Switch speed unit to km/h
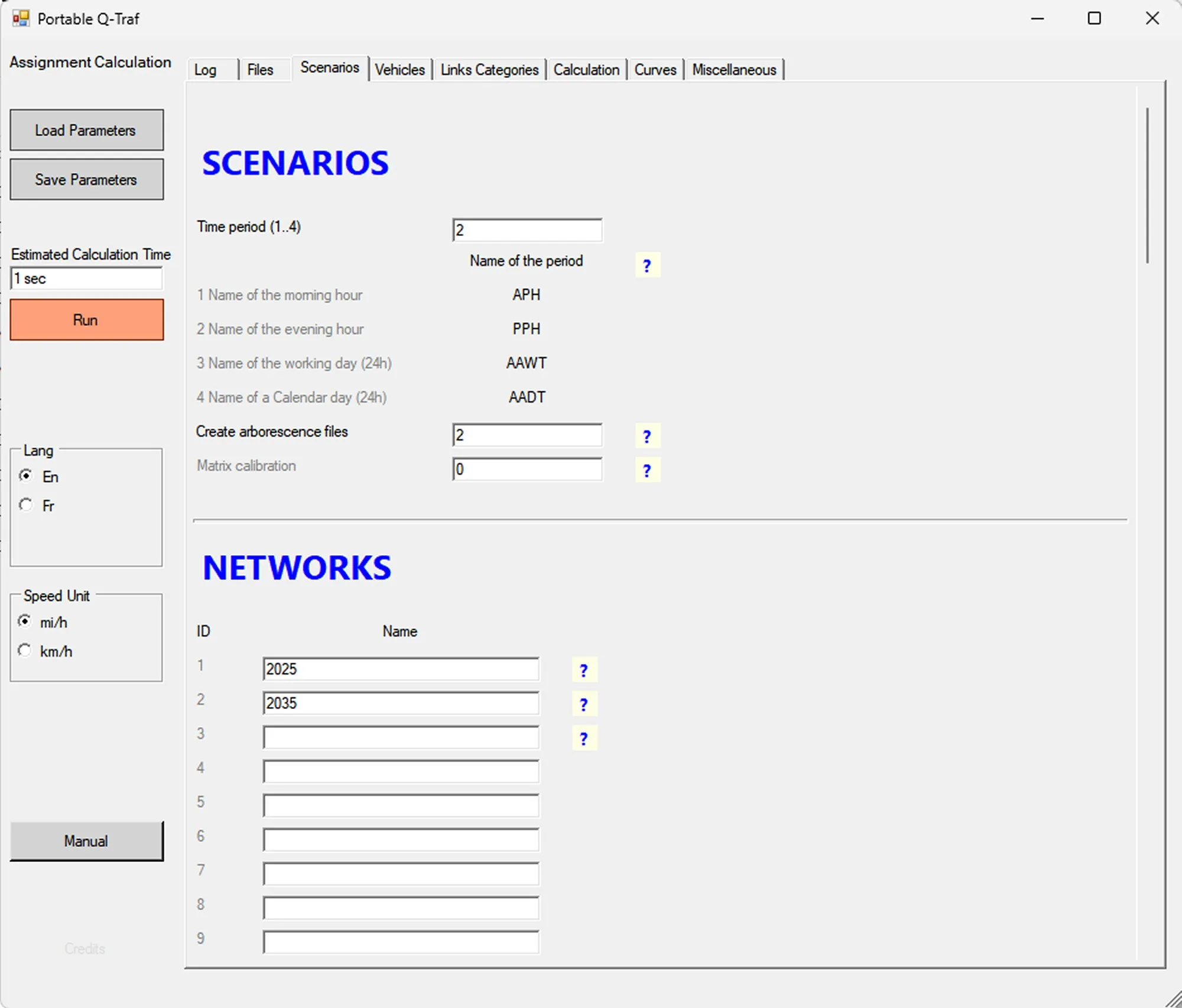 25,650
